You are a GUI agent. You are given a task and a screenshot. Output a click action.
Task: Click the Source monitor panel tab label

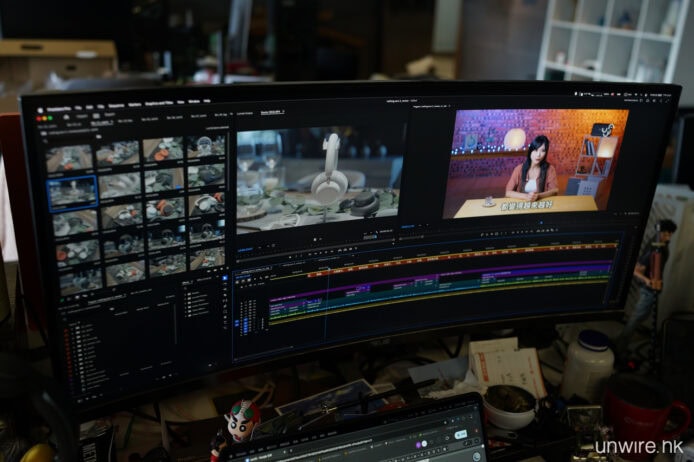coord(270,112)
